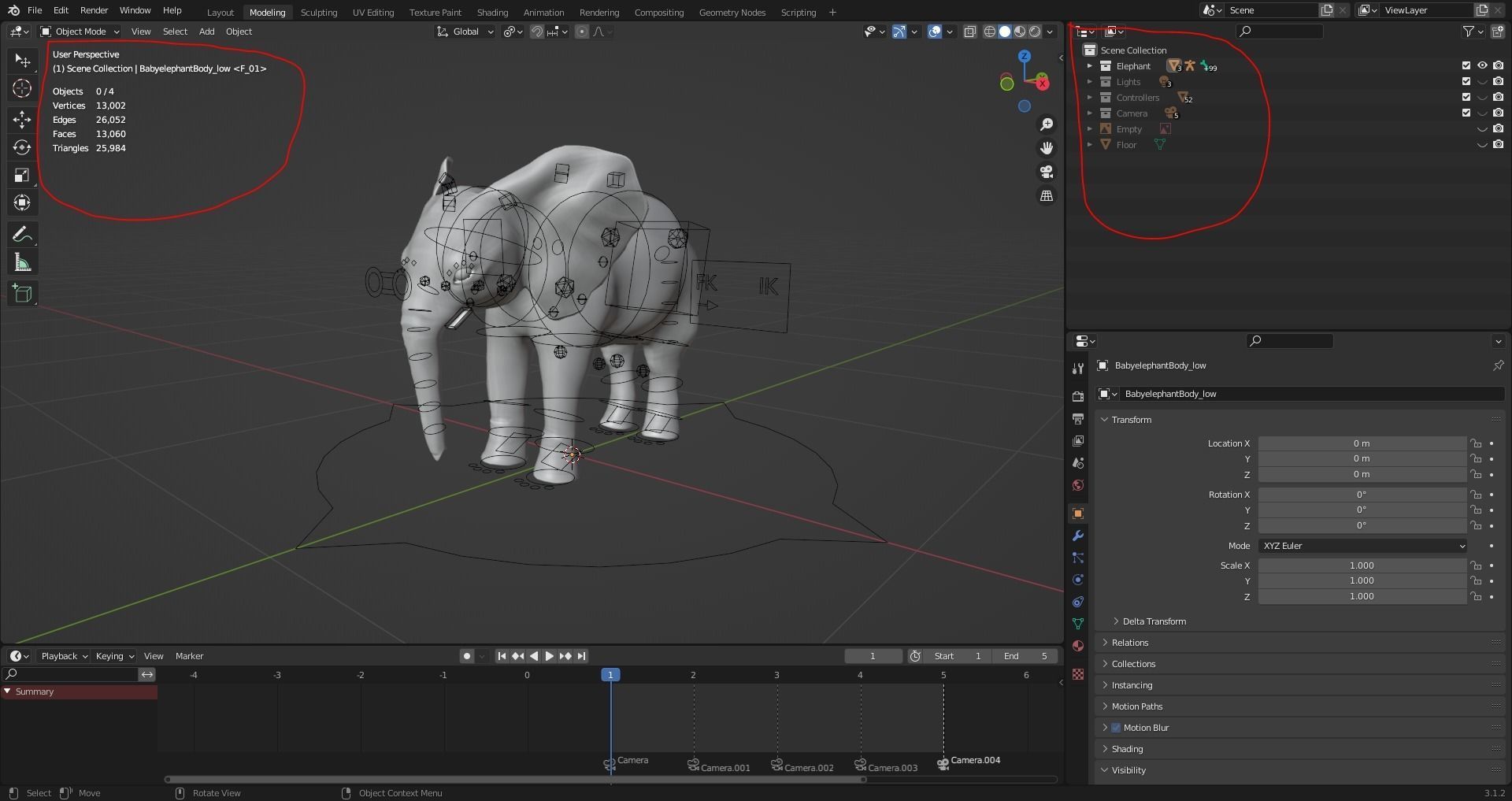The height and width of the screenshot is (801, 1512).
Task: Open the Global transform orientation dropdown
Action: coord(465,32)
